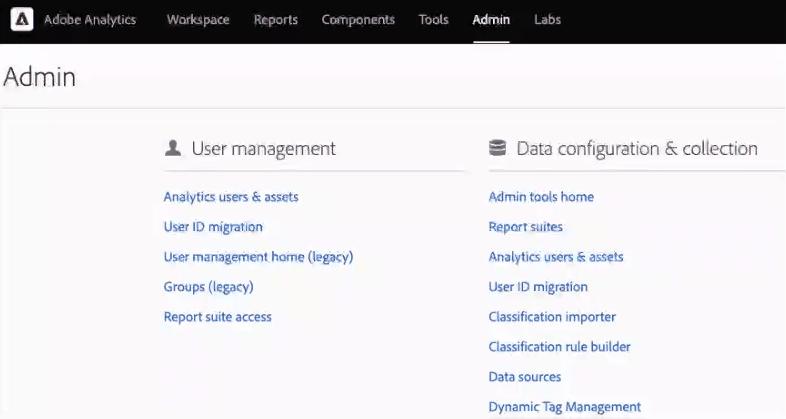
Task: Open the Groups (legacy) link
Action: [x=209, y=287]
